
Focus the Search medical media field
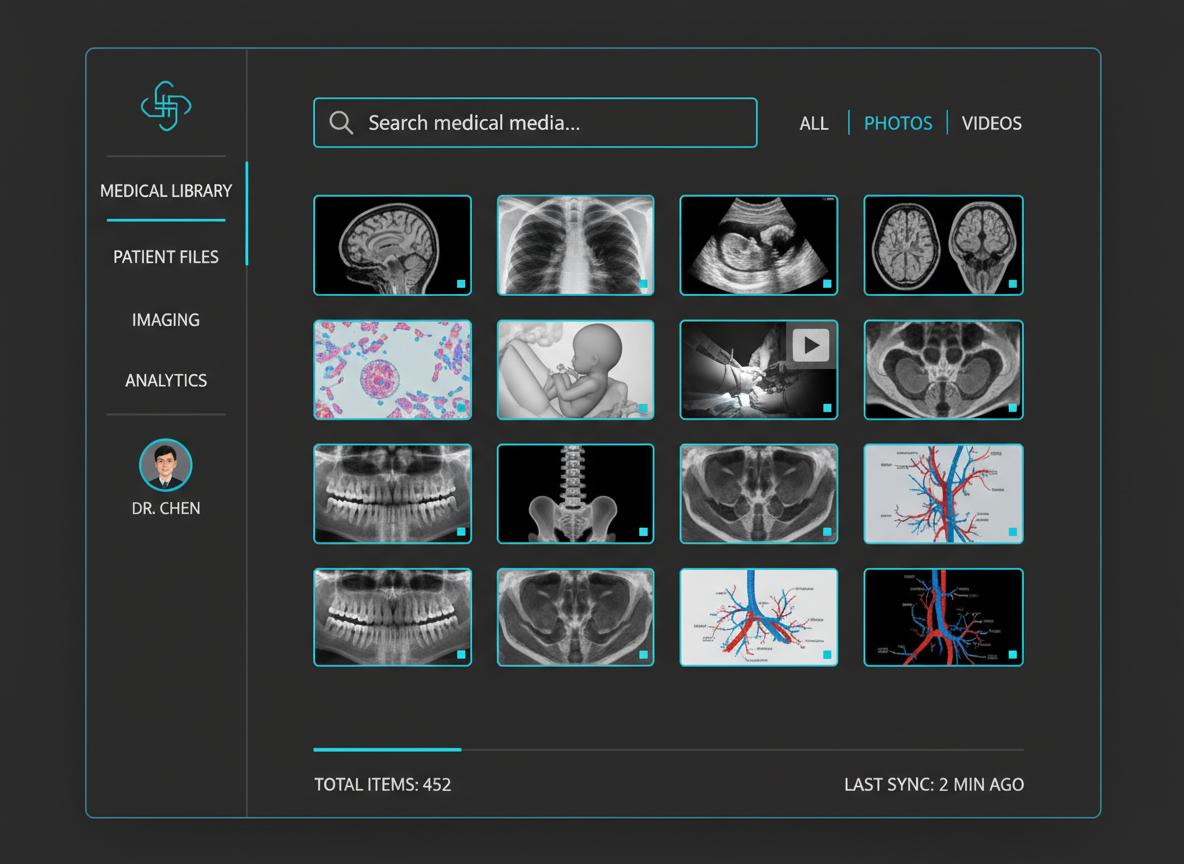550,123
